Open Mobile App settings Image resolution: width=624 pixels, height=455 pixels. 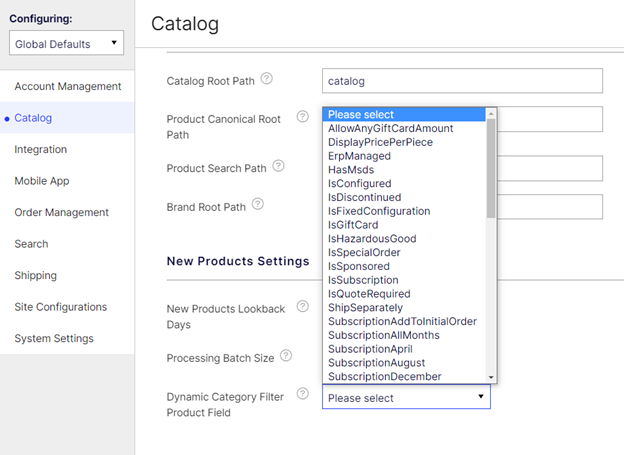pos(67,181)
